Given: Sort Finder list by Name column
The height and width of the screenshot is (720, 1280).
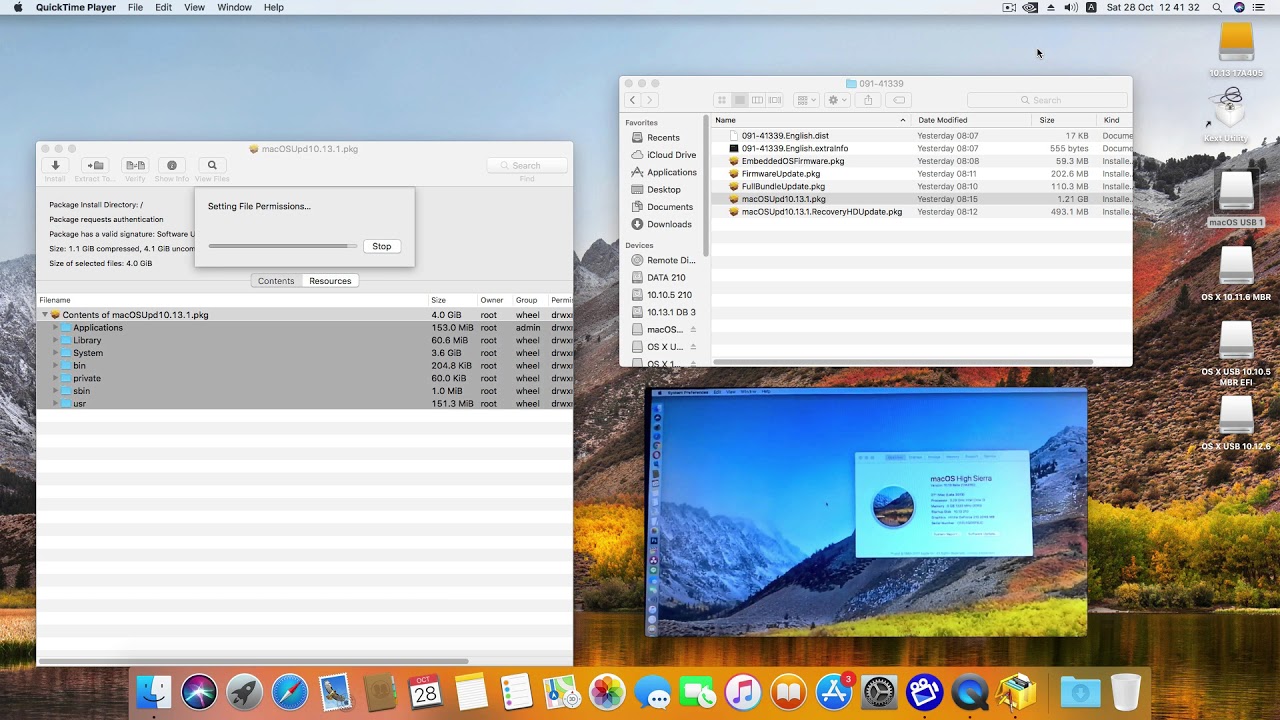Looking at the screenshot, I should [810, 120].
